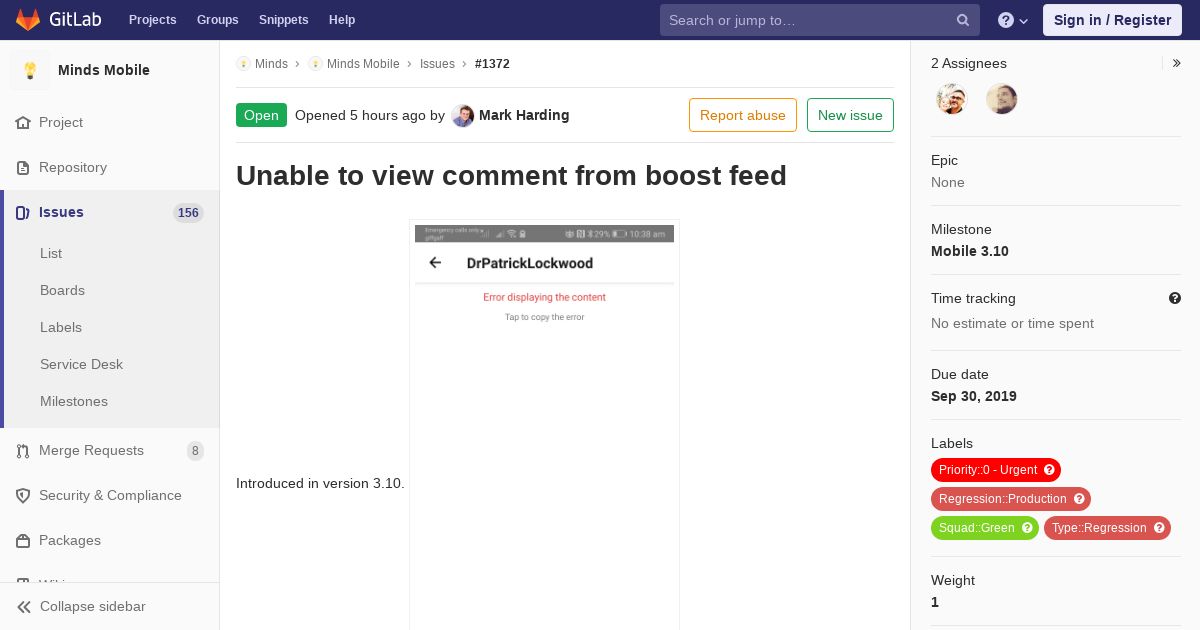1200x630 pixels.
Task: Open Mark Harding author profile link
Action: [x=524, y=115]
